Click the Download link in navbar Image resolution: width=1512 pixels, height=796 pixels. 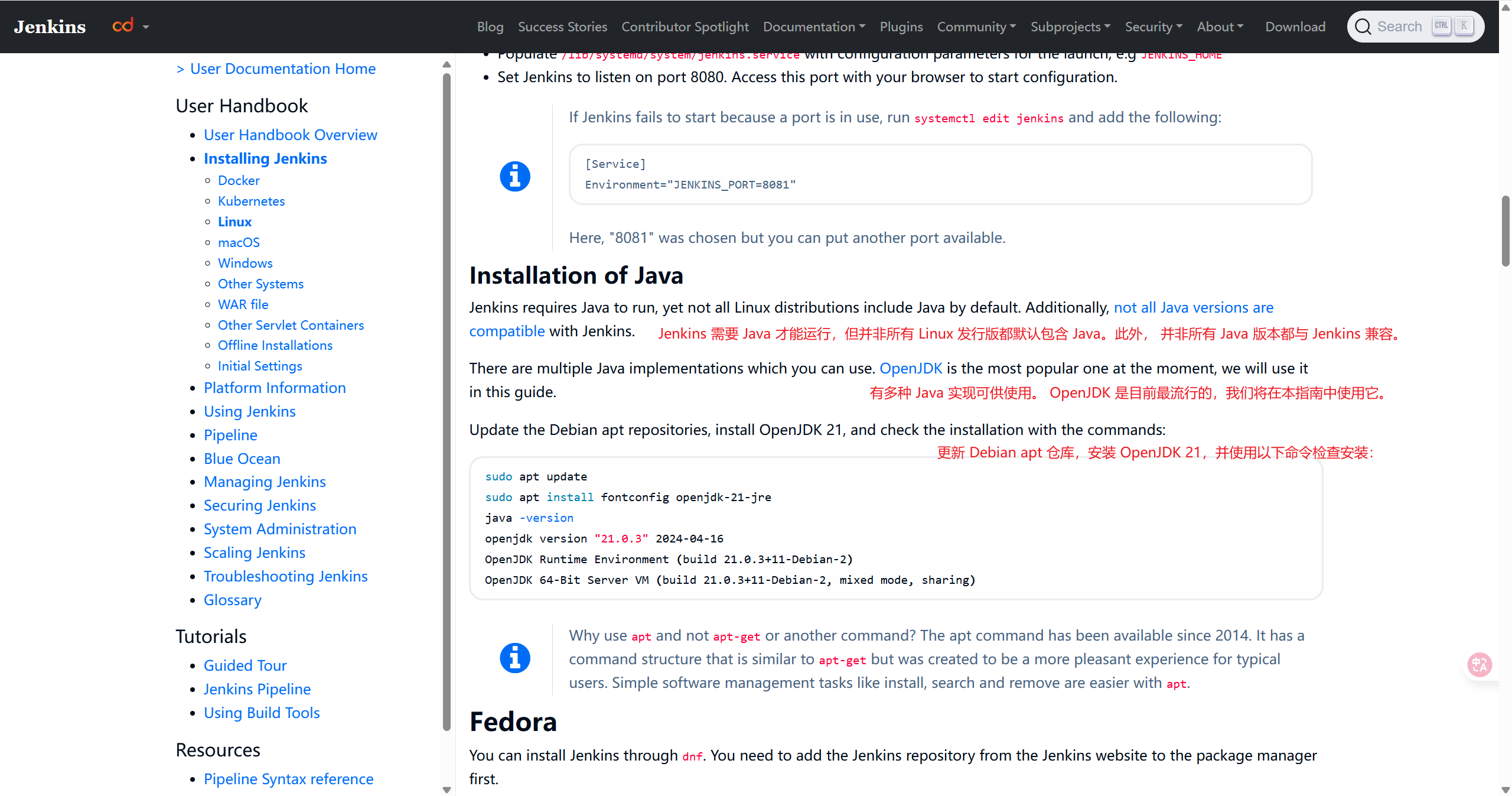1295,27
